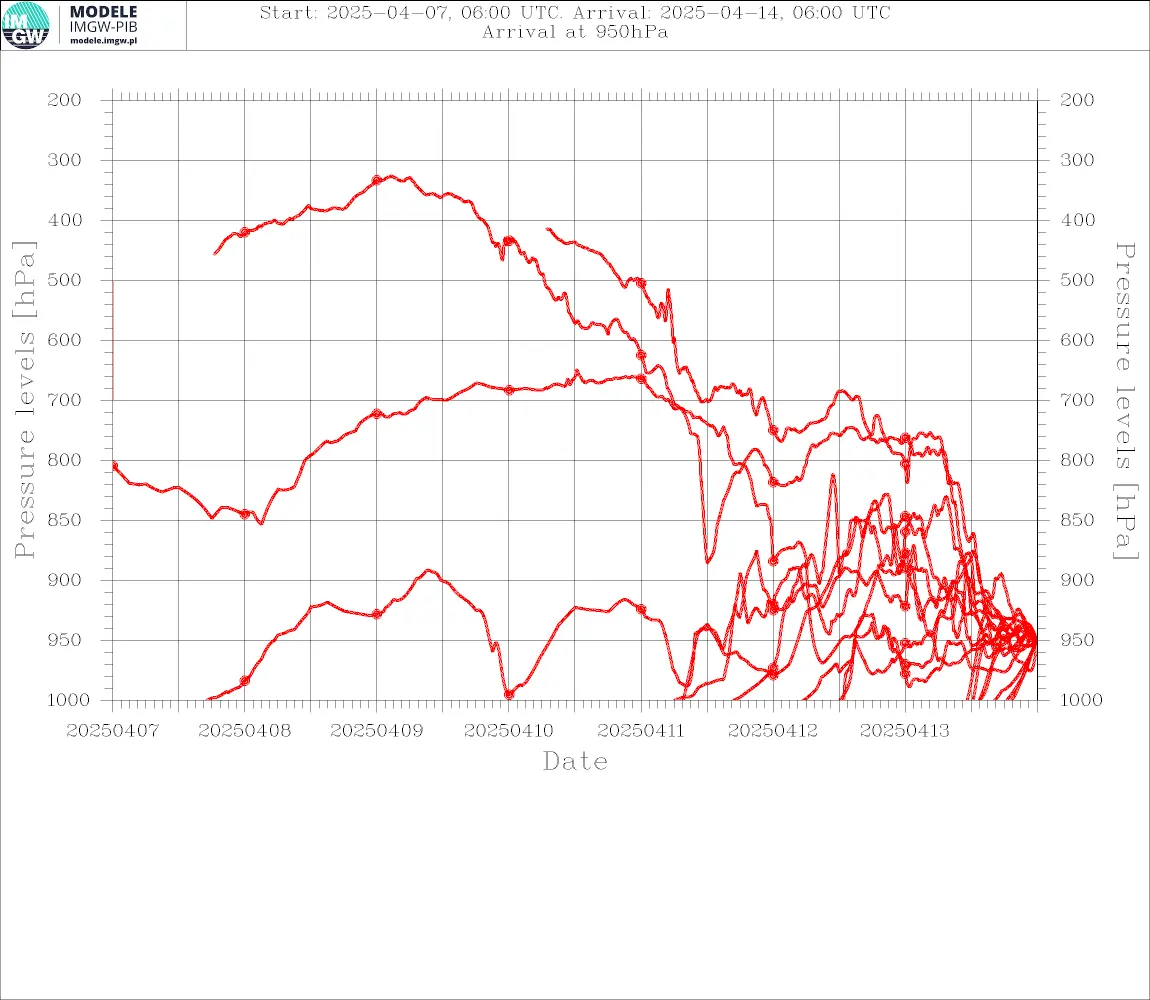Click the 'Arrival at 950hPa' subtitle
This screenshot has width=1150, height=1000.
[575, 32]
